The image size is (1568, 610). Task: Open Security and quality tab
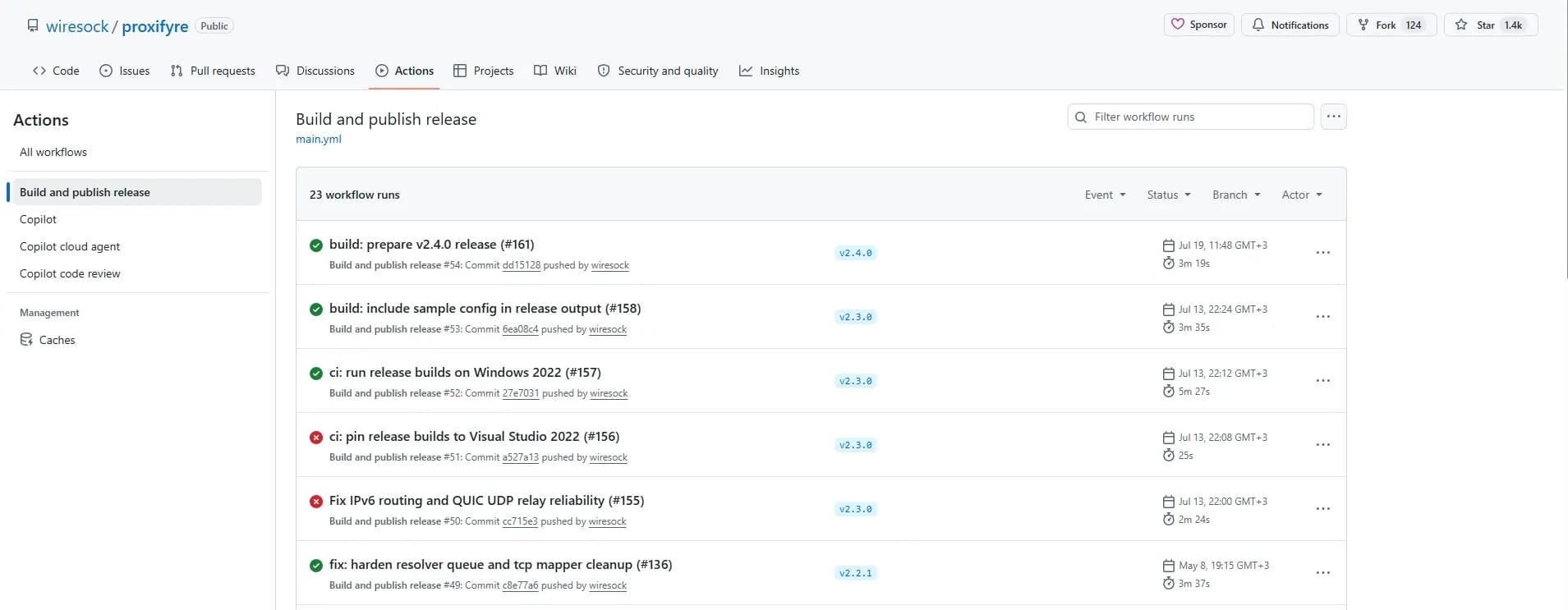click(658, 71)
